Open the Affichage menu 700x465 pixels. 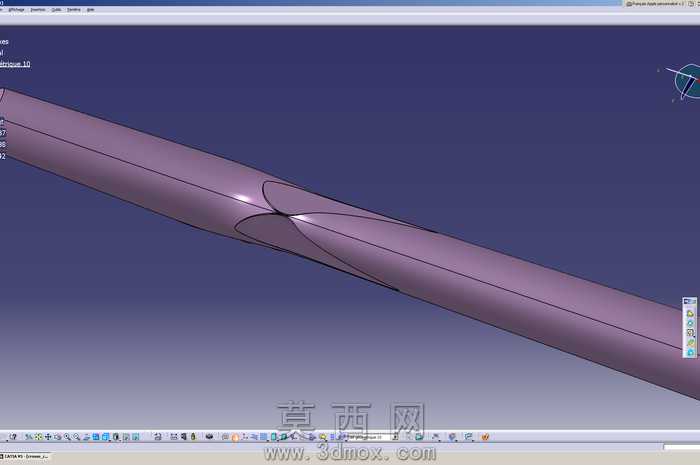click(17, 9)
